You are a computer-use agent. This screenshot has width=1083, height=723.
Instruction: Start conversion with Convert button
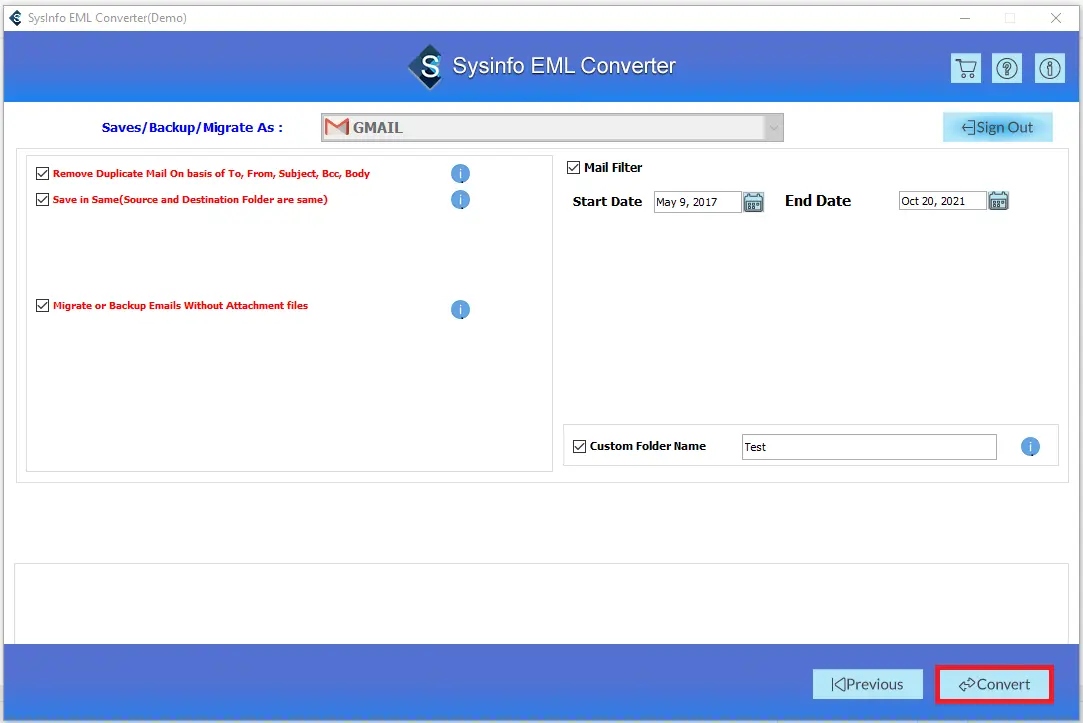pos(994,684)
